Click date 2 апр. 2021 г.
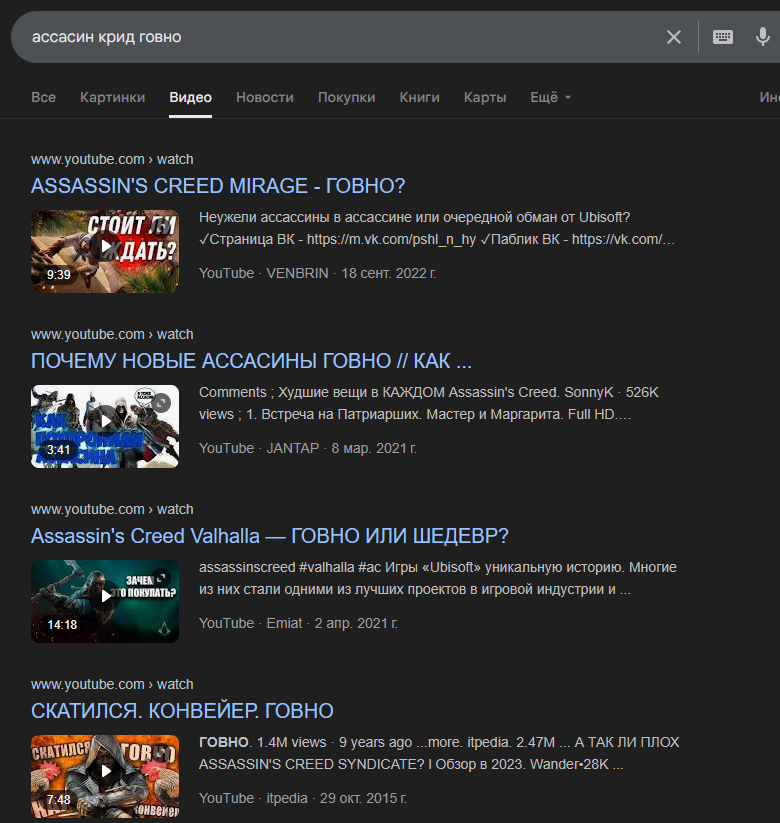 click(356, 623)
